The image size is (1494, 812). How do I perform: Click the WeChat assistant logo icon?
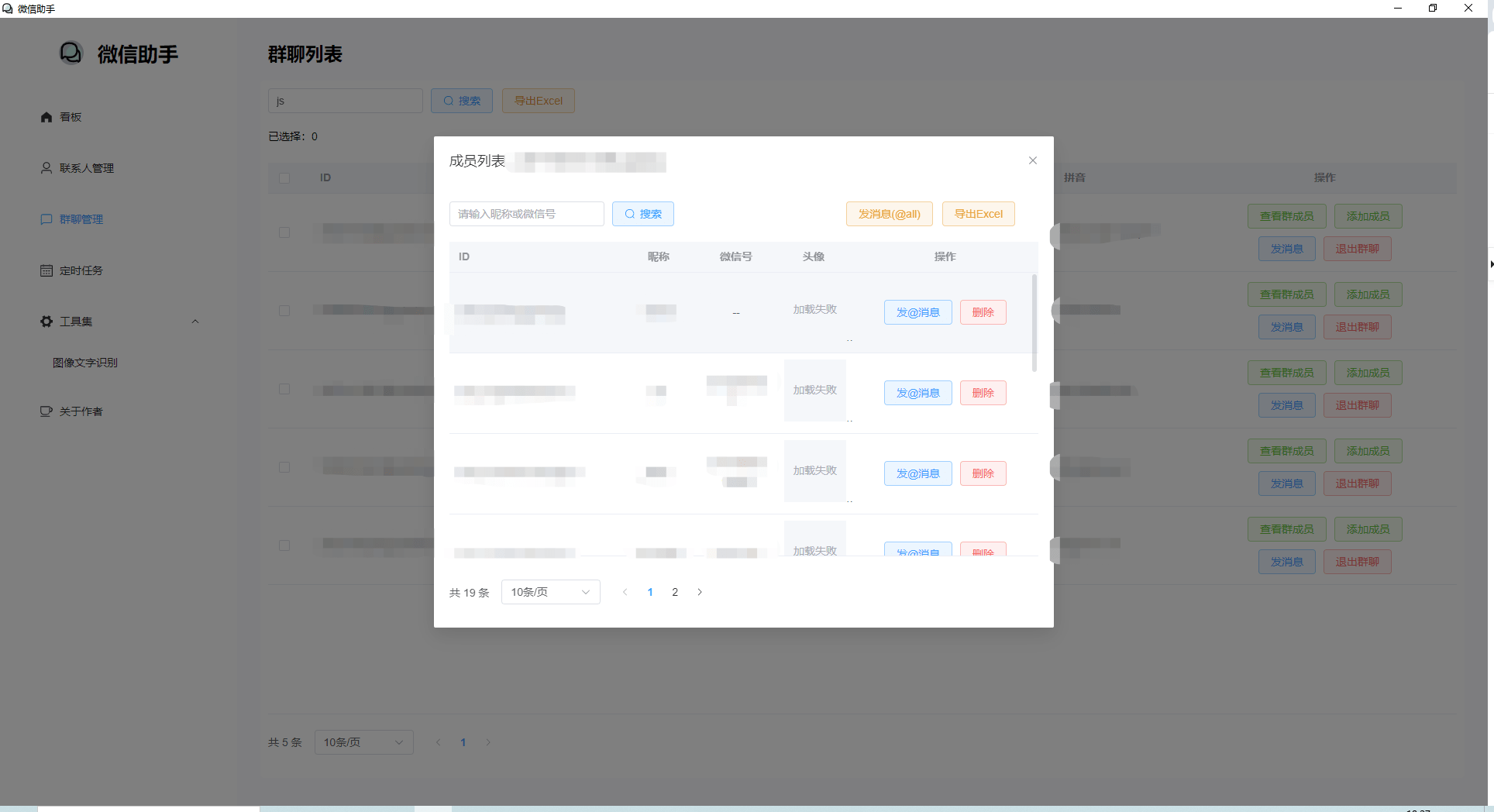click(x=71, y=53)
